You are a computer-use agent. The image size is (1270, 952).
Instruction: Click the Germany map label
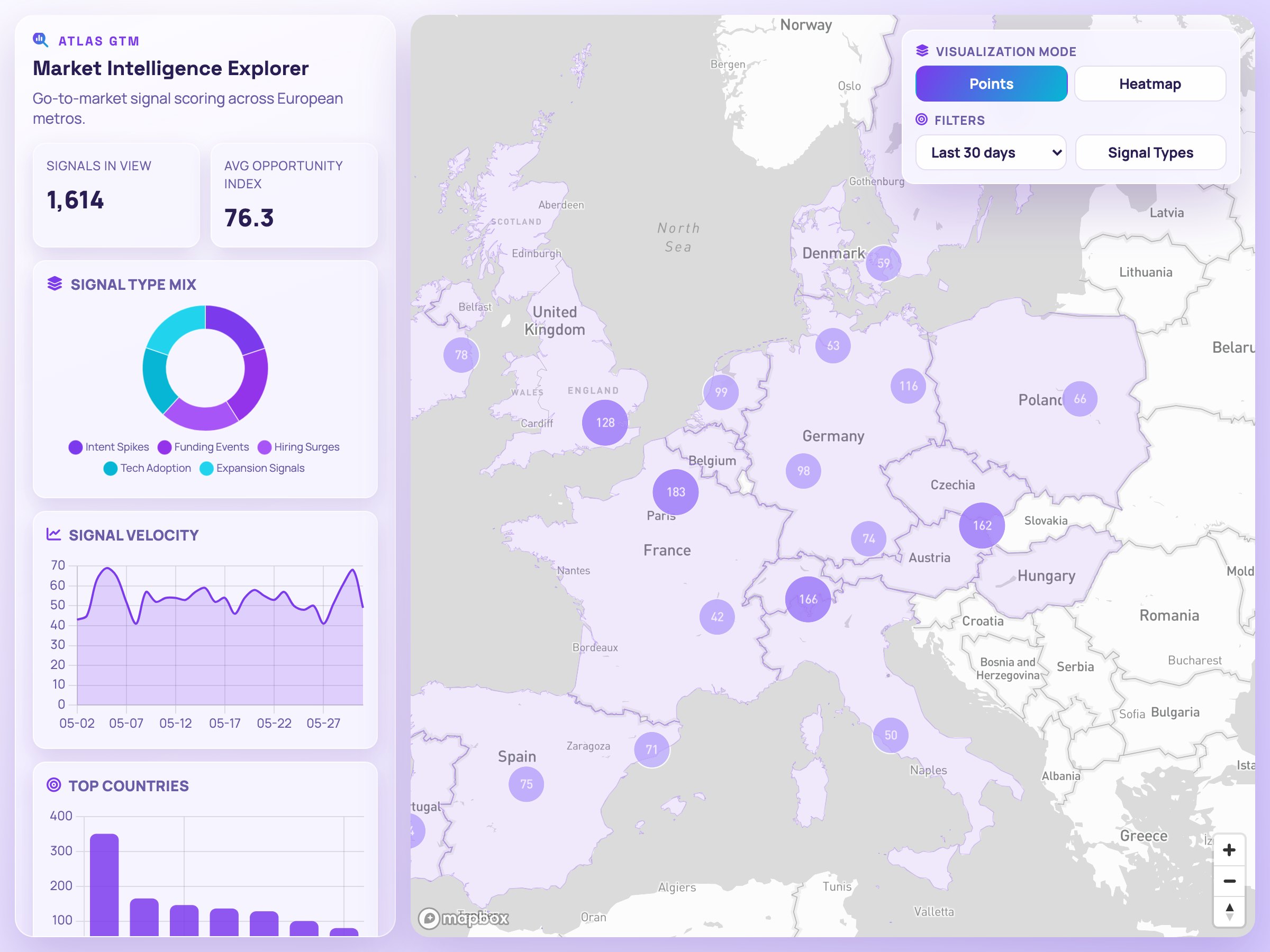[833, 436]
